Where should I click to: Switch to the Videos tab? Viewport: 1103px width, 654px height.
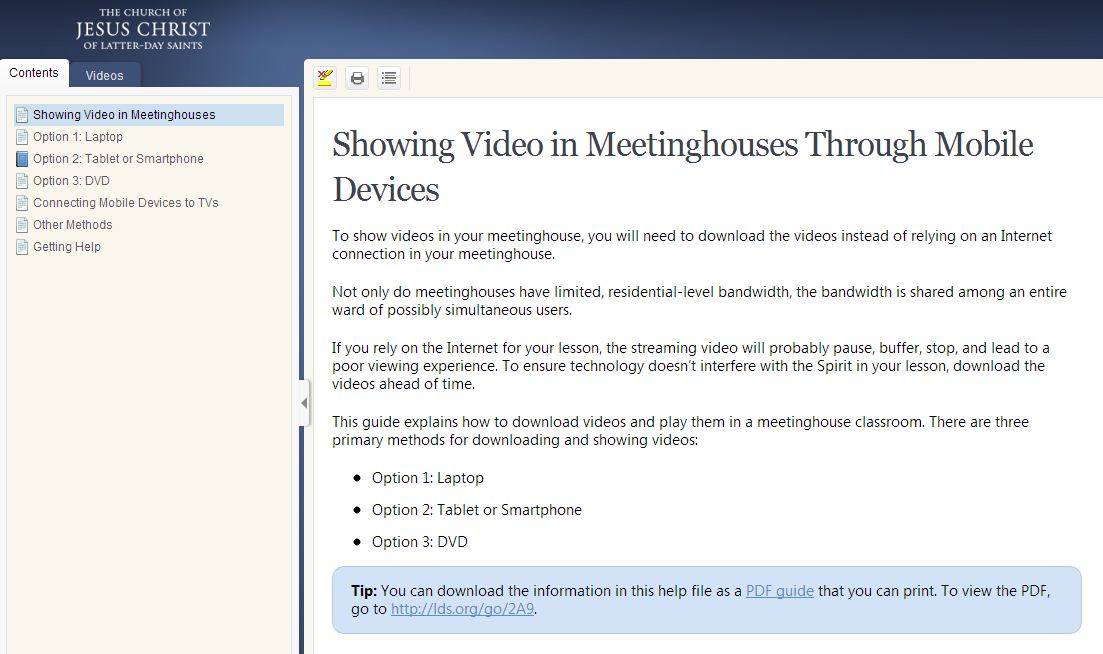coord(105,73)
